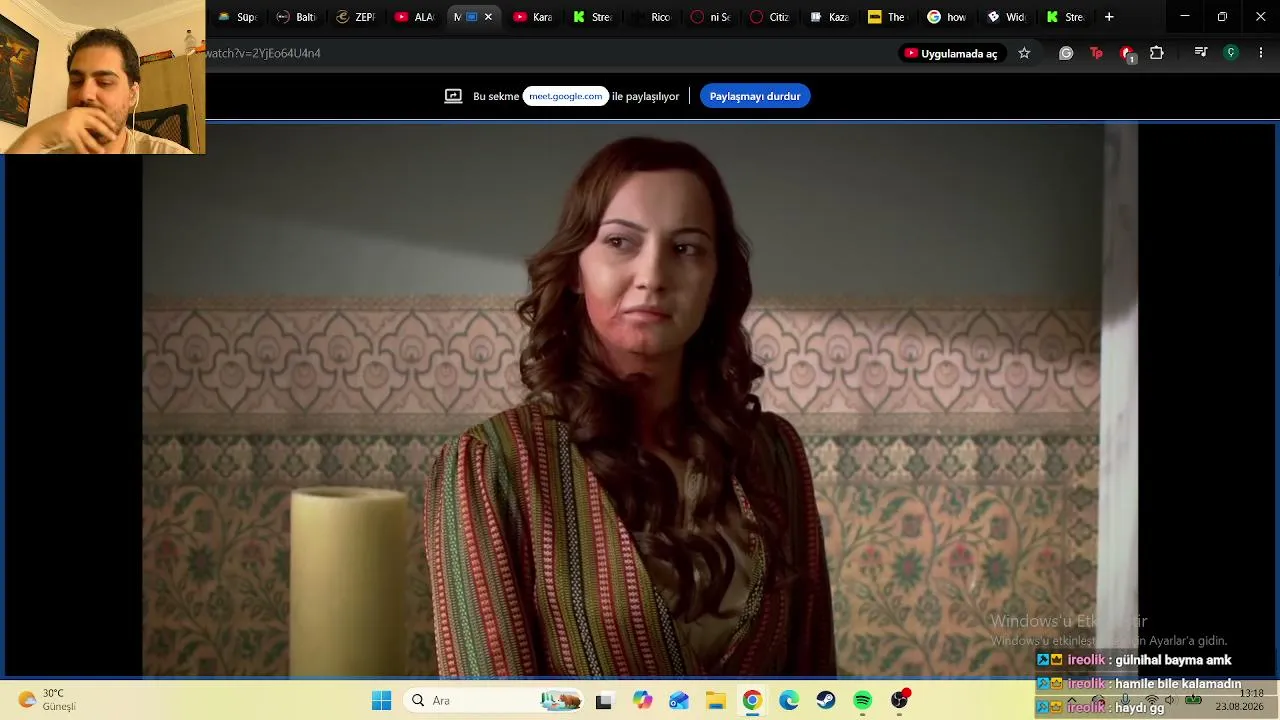Switch to the 'The' tab
The height and width of the screenshot is (720, 1280).
pos(886,17)
